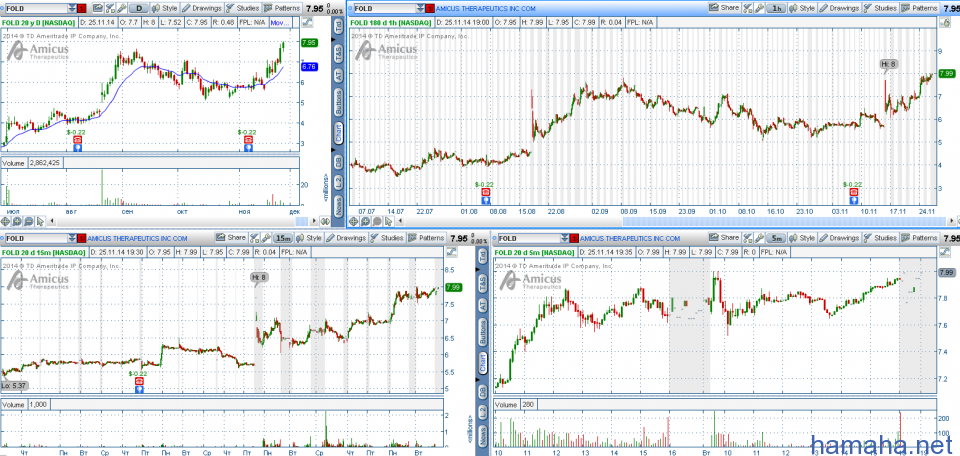Open DB tab on upper side panel
This screenshot has width=960, height=456.
coord(338,162)
